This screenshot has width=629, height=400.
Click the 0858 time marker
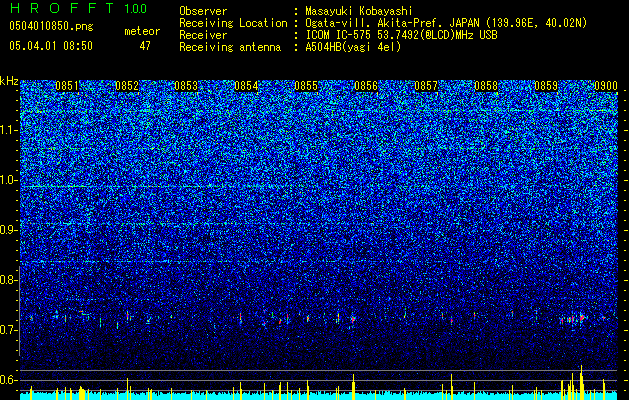tap(486, 86)
